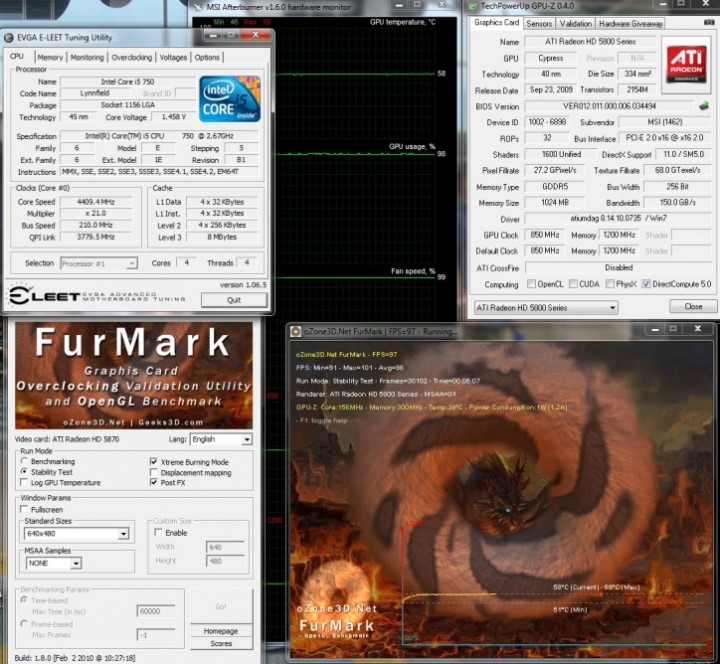The image size is (720, 664).
Task: Click the FurMark banner image
Action: (134, 376)
